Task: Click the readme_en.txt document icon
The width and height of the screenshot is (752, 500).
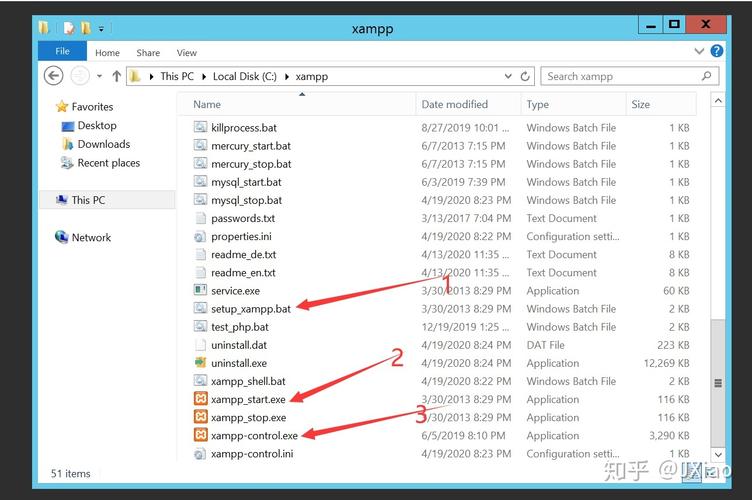Action: [x=200, y=272]
